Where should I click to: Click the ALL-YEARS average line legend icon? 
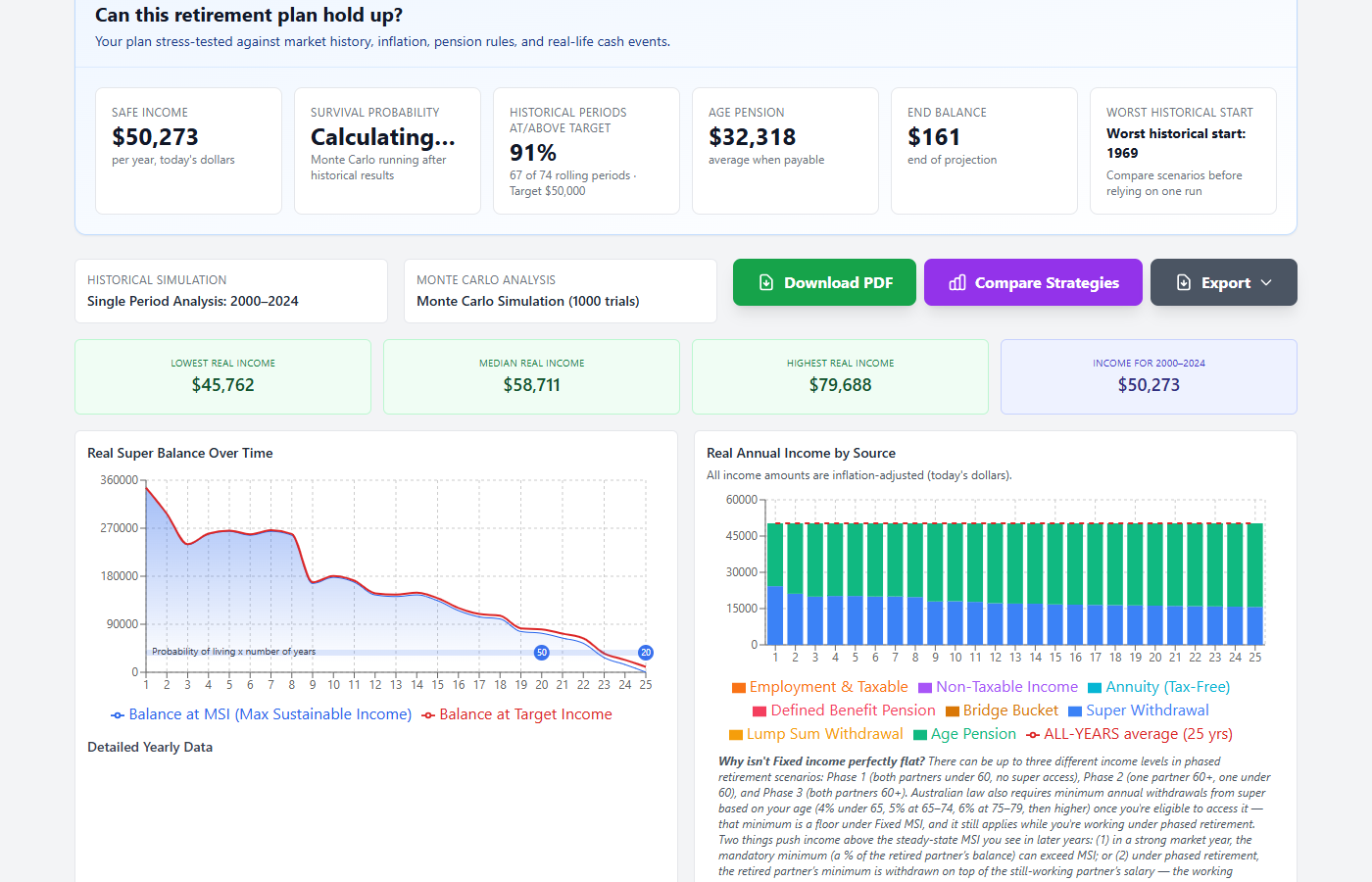(x=1033, y=735)
